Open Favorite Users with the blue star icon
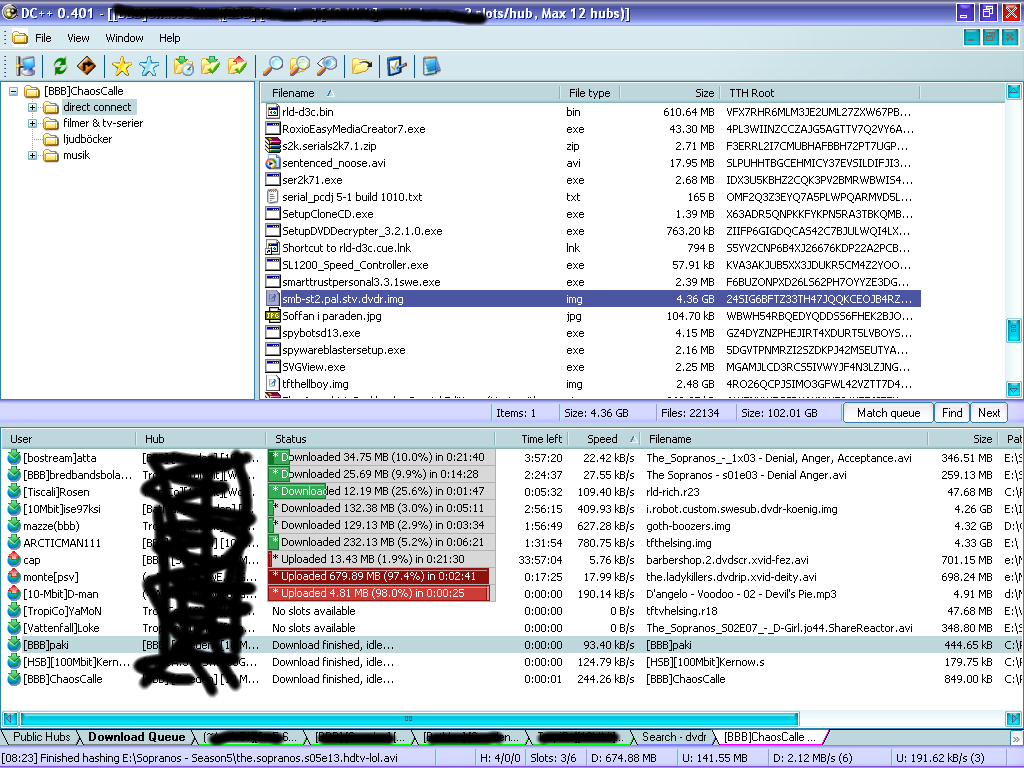This screenshot has height=768, width=1024. coord(149,66)
